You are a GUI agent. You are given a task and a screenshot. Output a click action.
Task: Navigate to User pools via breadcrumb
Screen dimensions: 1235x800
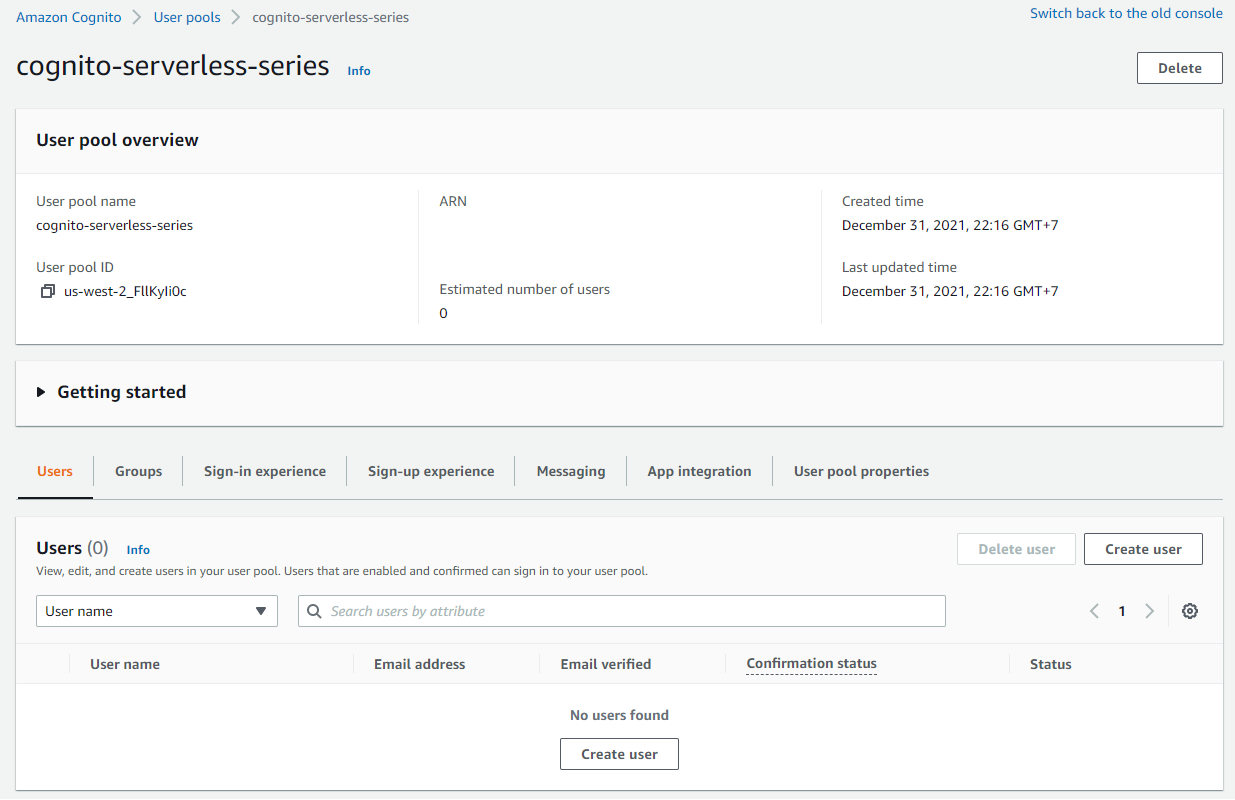(x=187, y=16)
